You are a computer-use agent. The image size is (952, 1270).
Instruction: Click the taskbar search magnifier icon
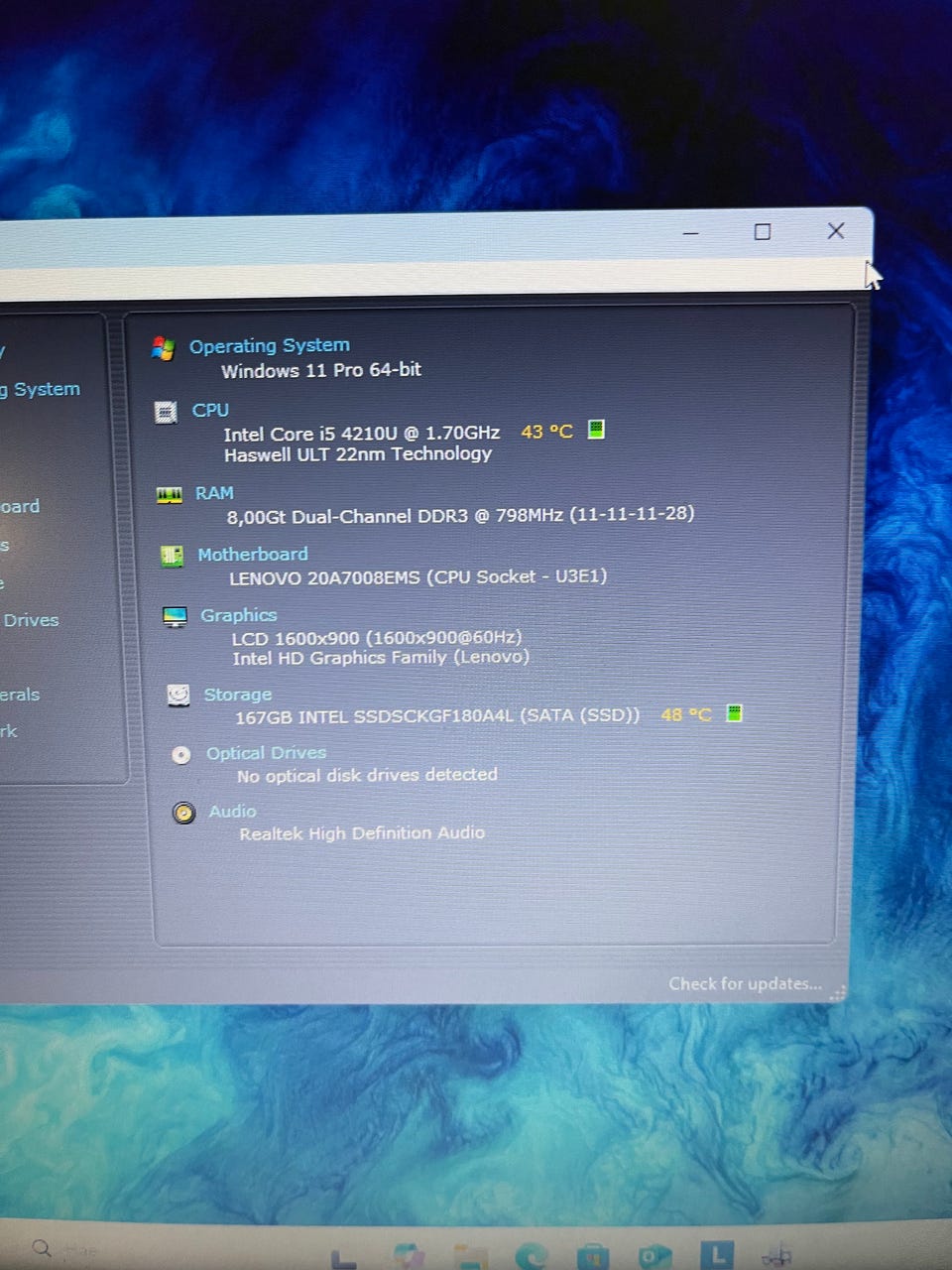[41, 1248]
